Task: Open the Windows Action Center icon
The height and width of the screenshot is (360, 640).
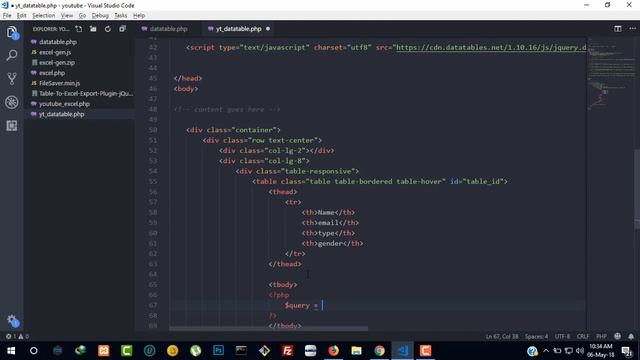Action: coord(627,351)
